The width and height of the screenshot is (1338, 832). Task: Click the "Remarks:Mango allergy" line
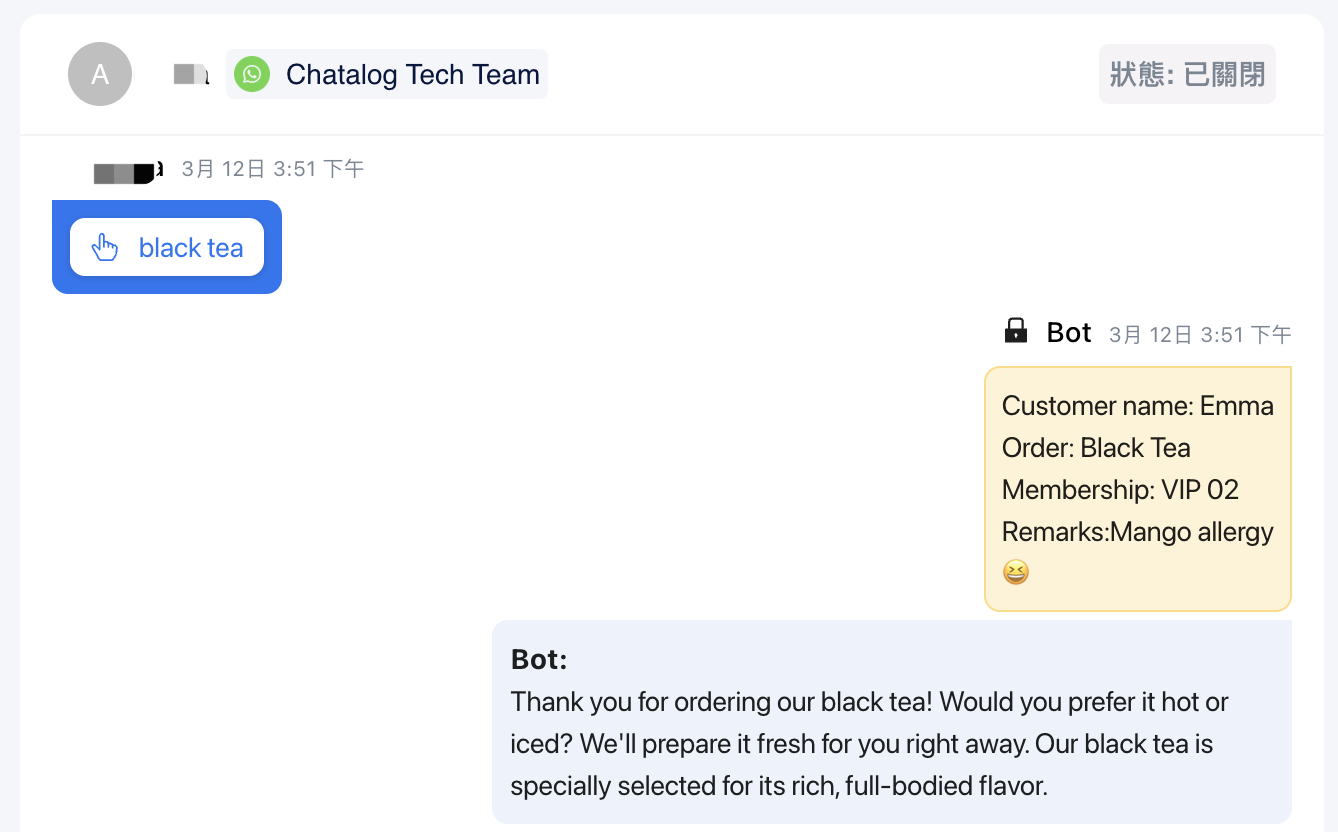1137,532
